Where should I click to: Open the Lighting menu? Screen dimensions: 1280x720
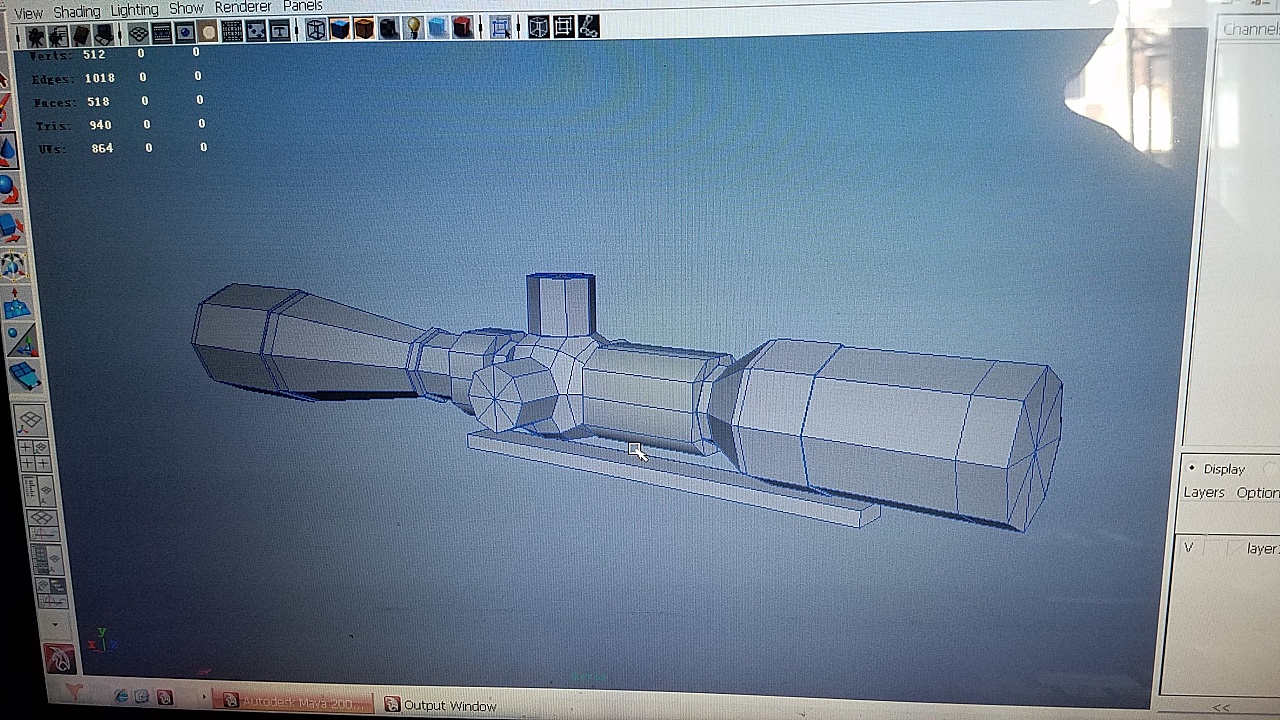click(x=134, y=9)
